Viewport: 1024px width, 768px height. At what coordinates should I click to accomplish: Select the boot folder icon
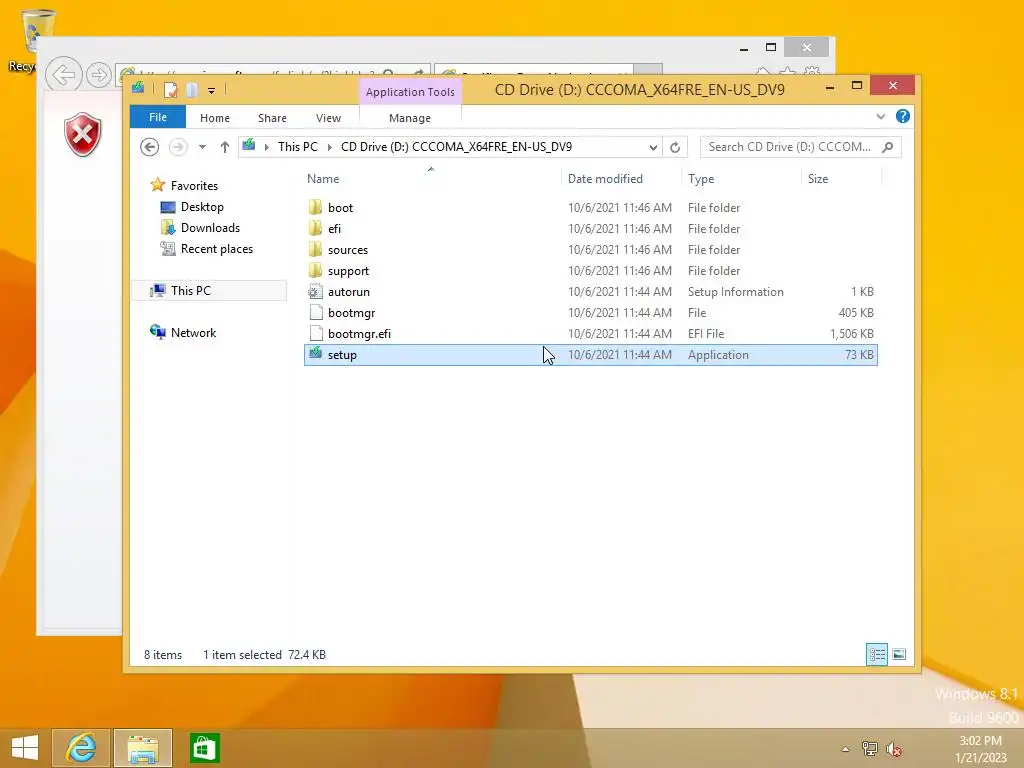click(x=315, y=207)
